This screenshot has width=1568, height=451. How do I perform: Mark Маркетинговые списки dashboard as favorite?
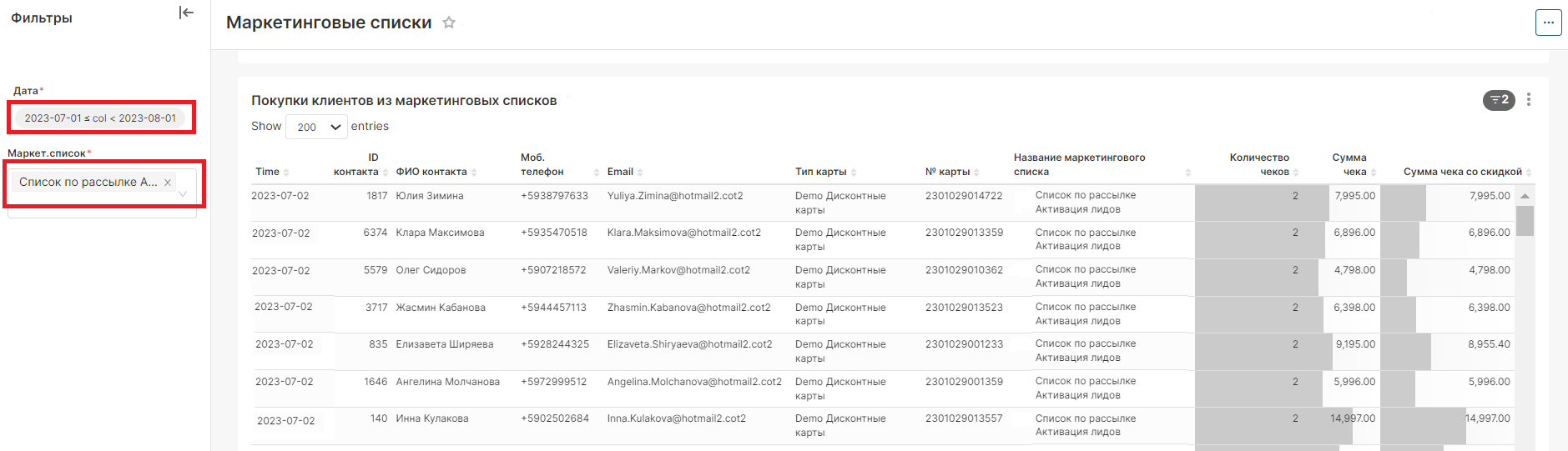[449, 23]
